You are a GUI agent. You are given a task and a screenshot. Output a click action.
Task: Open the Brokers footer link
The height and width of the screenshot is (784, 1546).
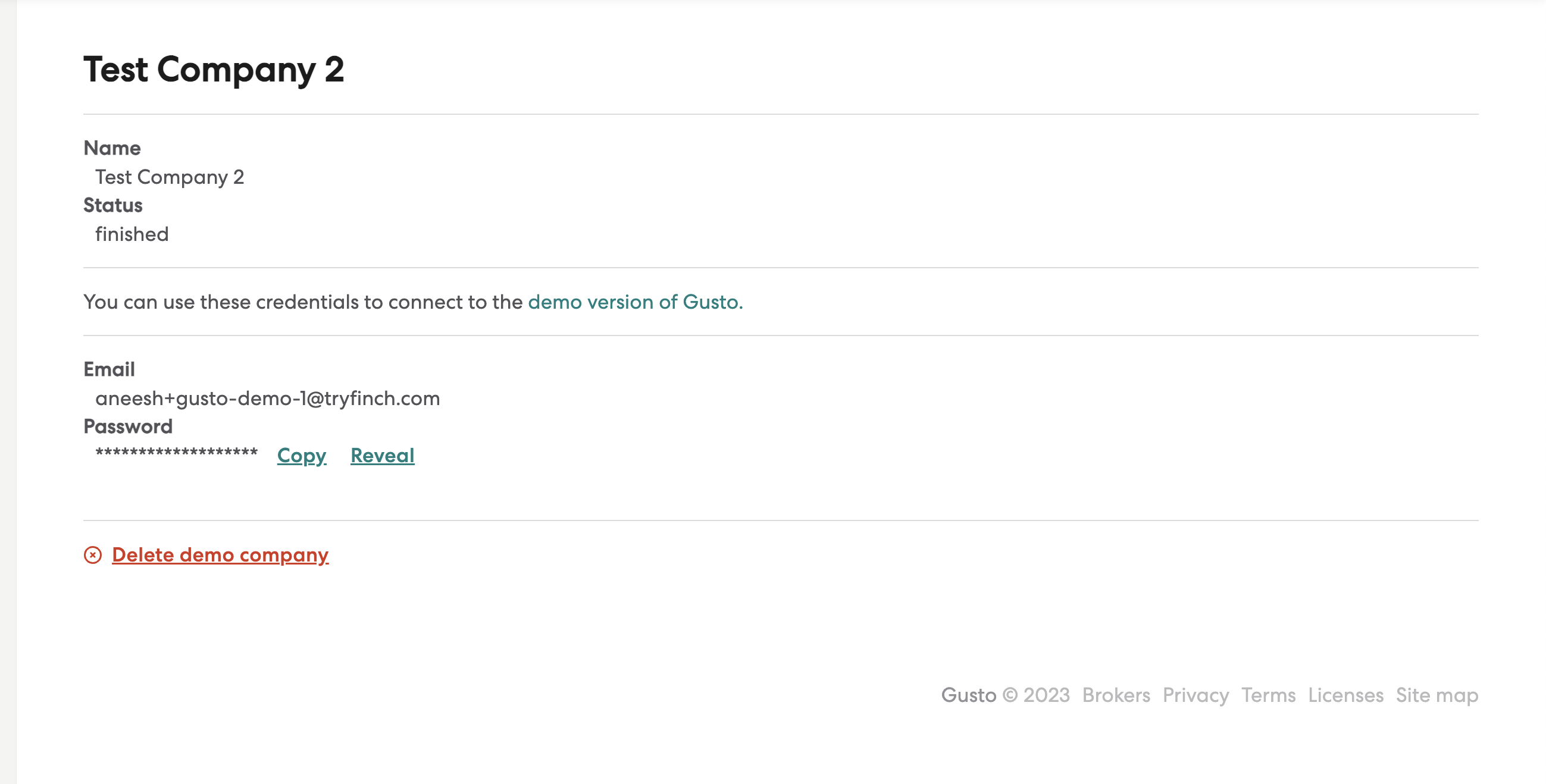coord(1116,695)
